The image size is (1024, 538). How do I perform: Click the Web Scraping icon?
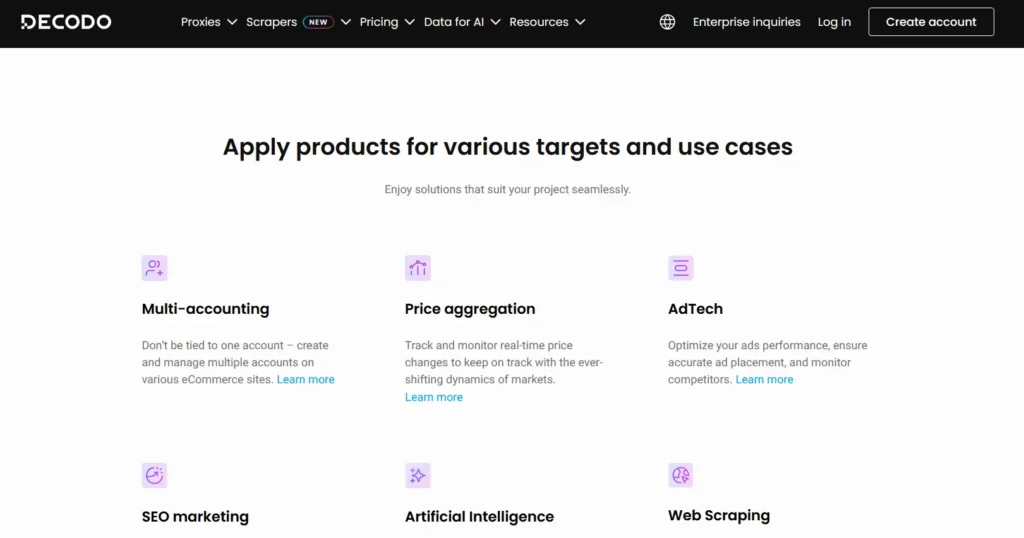pos(681,475)
